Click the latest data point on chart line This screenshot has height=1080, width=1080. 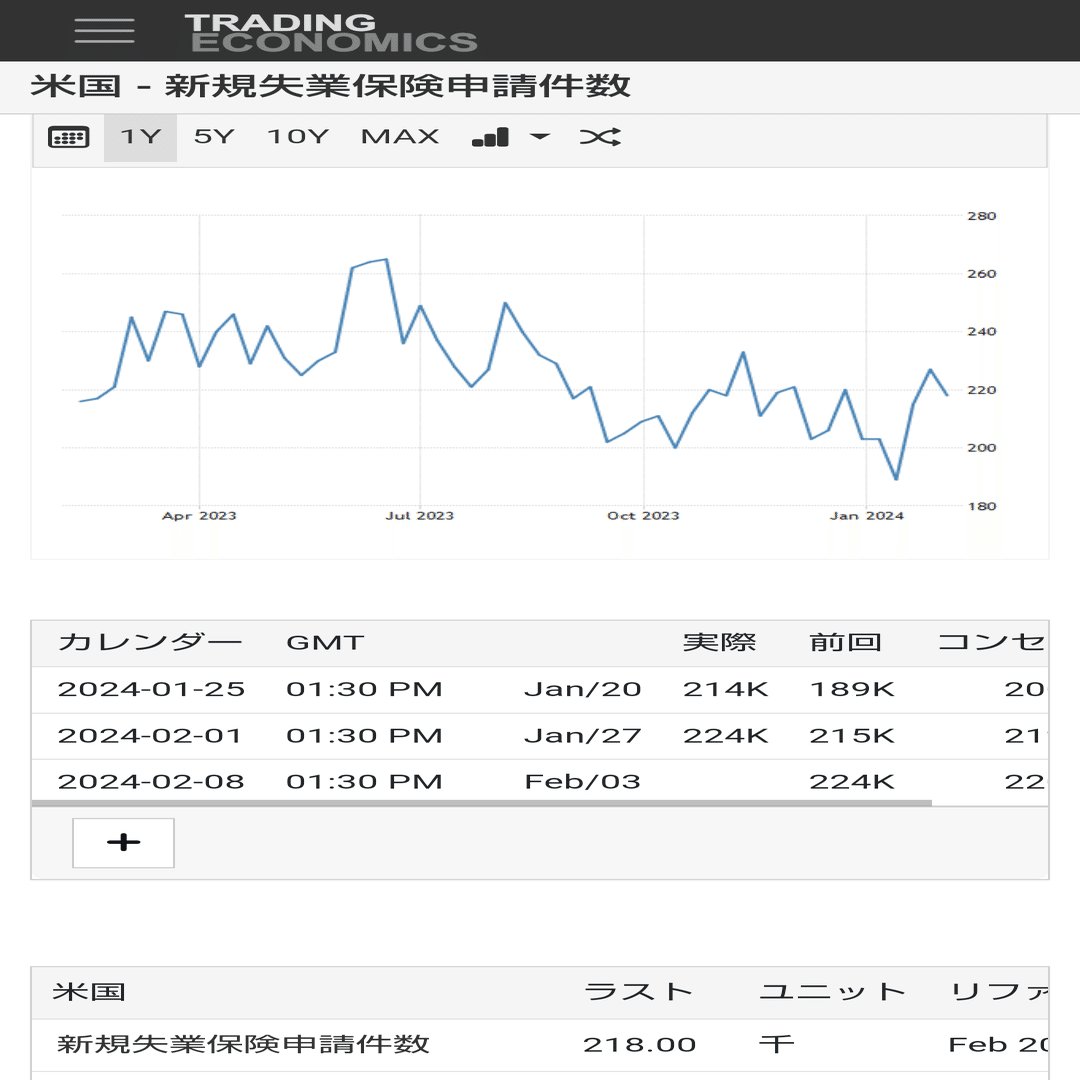click(947, 395)
